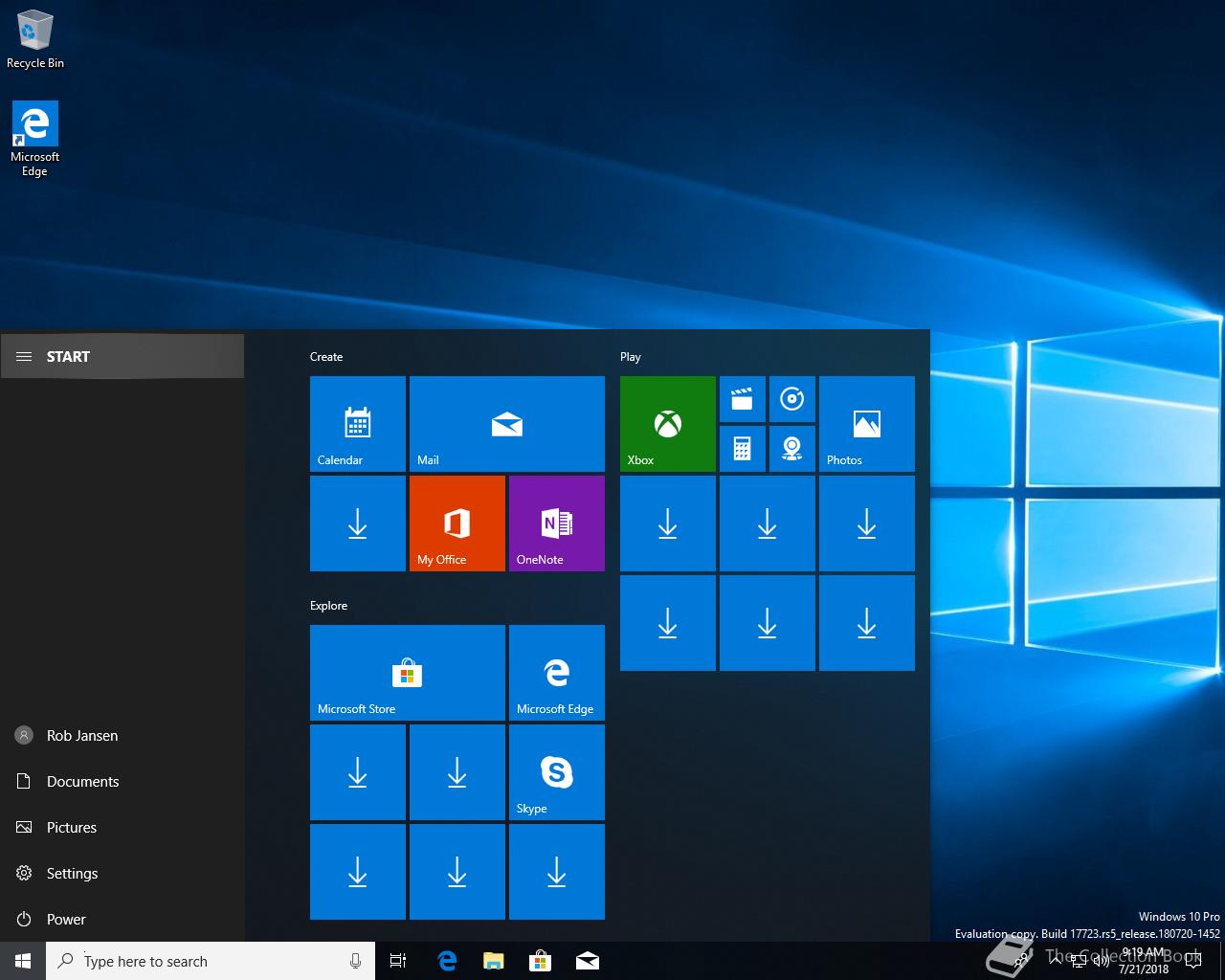1225x980 pixels.
Task: Click the Explore group header
Action: [x=328, y=606]
